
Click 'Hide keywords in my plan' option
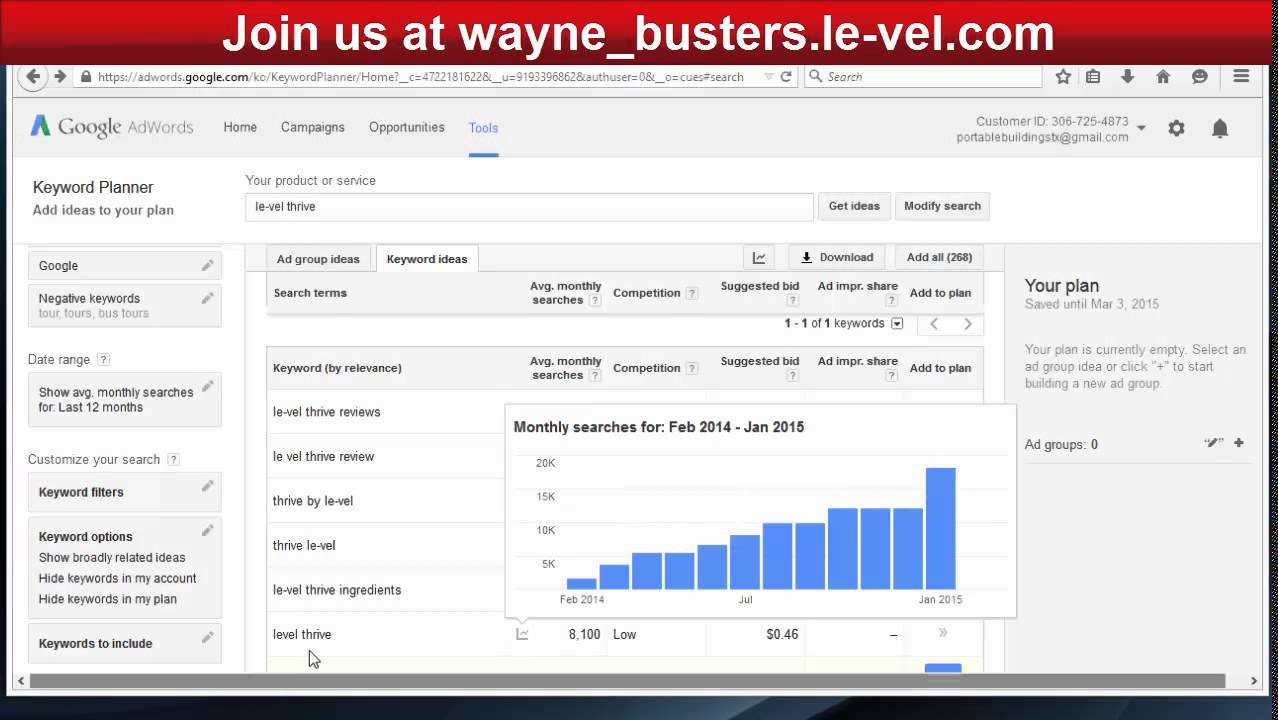click(x=108, y=600)
